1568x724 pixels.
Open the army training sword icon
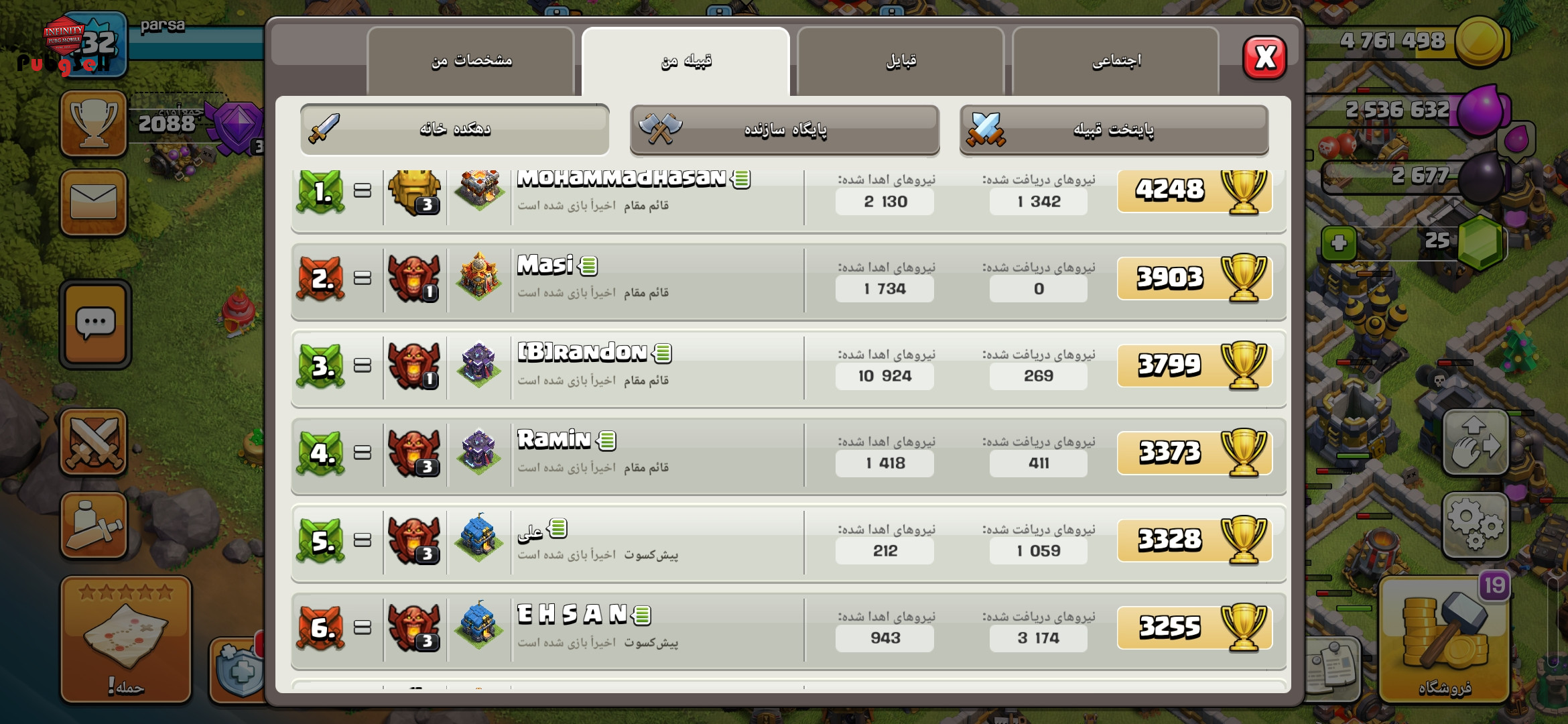coord(94,526)
